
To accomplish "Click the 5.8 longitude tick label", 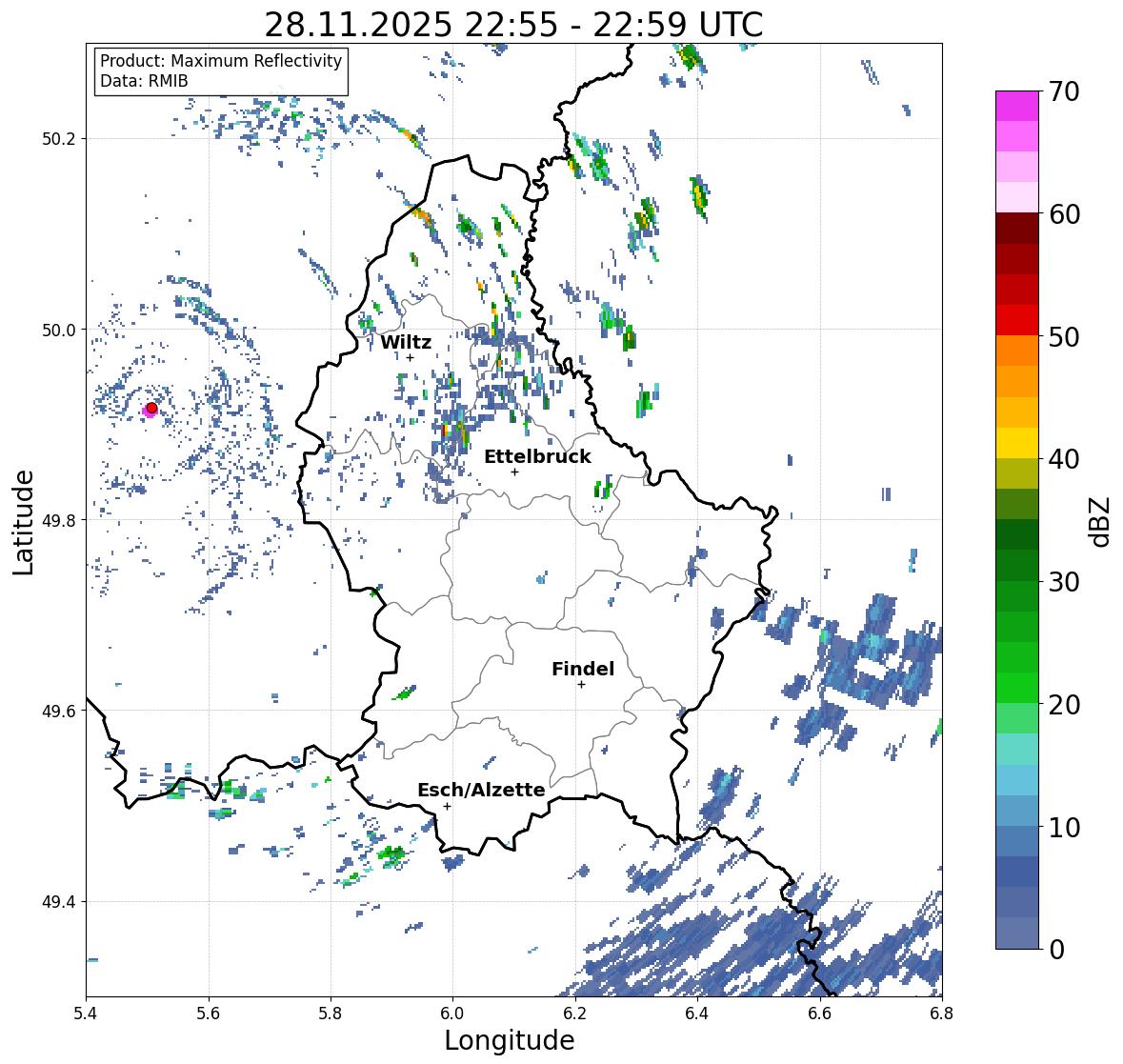I will coord(331,1013).
